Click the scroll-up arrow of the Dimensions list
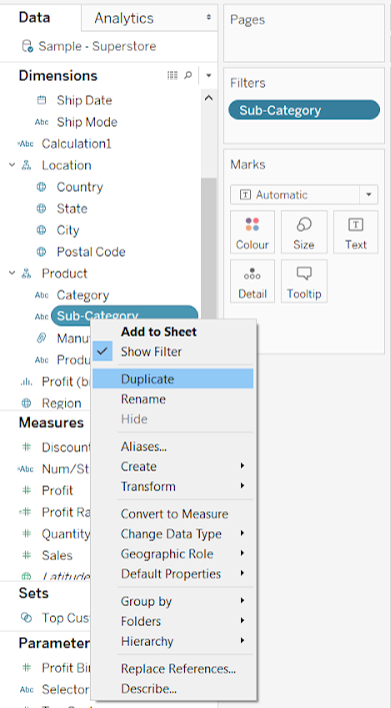This screenshot has height=708, width=391. (209, 98)
